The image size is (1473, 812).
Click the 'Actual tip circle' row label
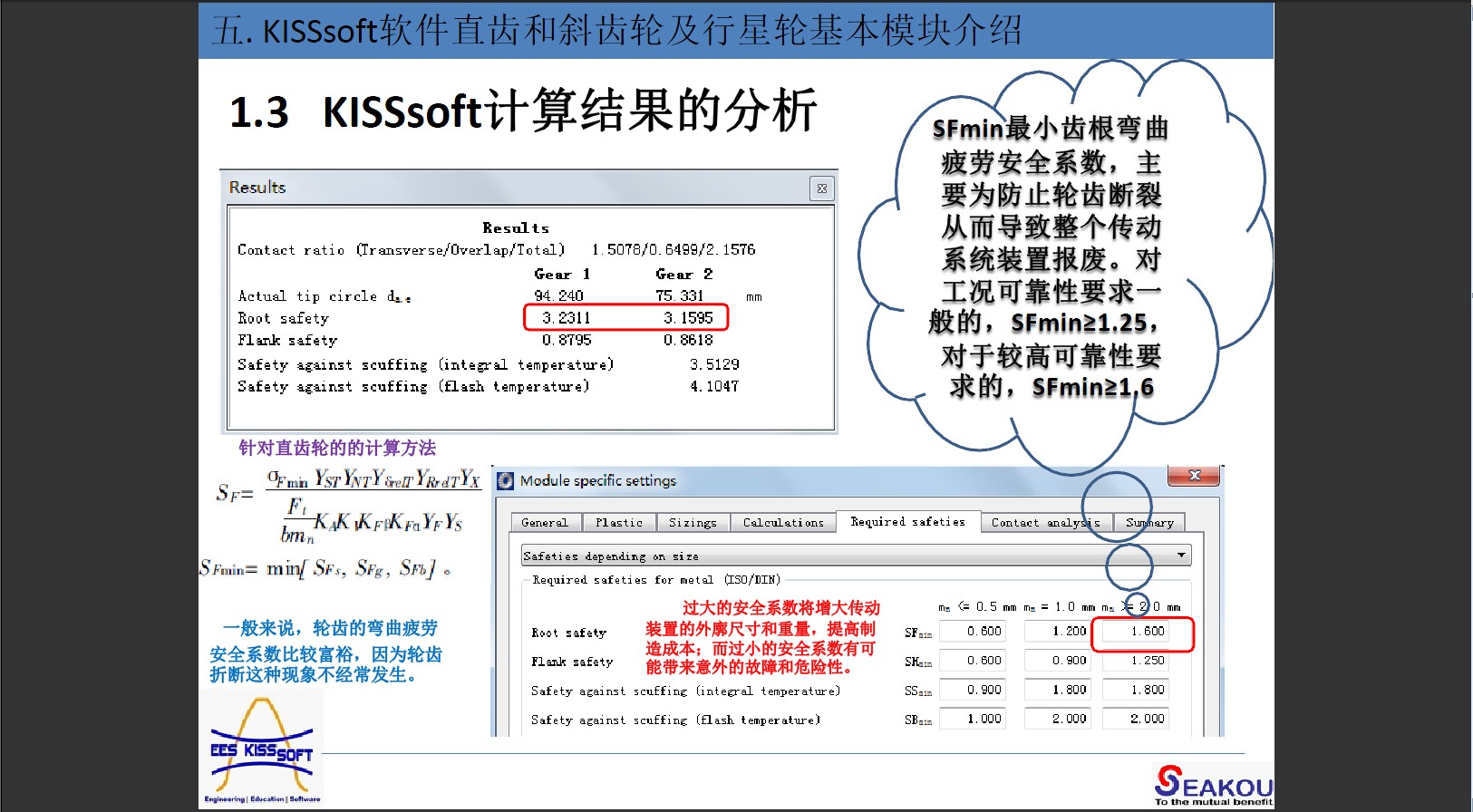coord(325,296)
